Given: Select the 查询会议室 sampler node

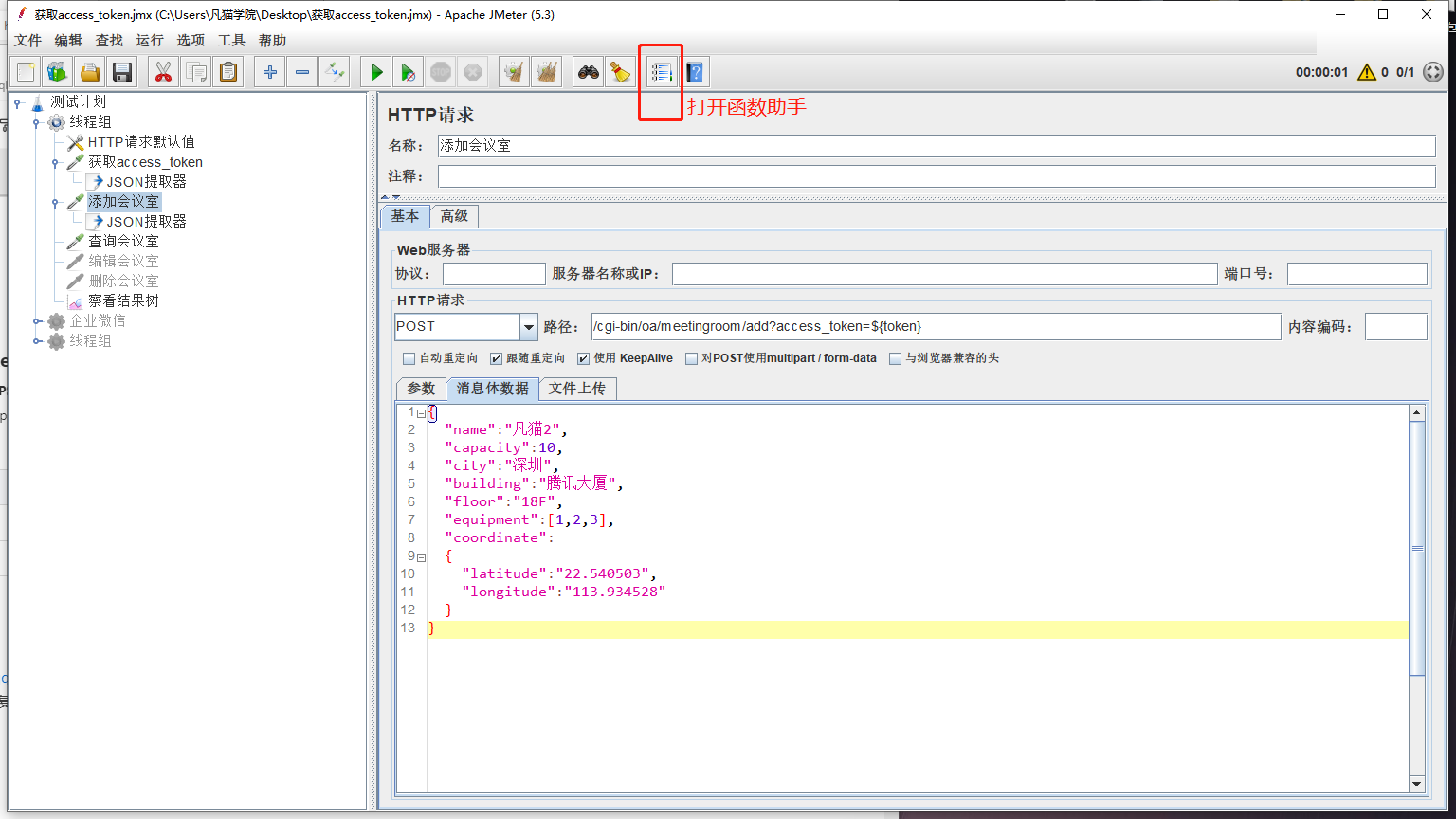Looking at the screenshot, I should tap(123, 242).
